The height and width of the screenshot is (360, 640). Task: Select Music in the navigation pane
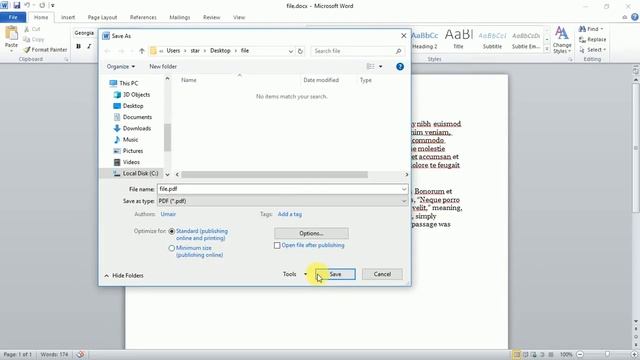(x=126, y=140)
